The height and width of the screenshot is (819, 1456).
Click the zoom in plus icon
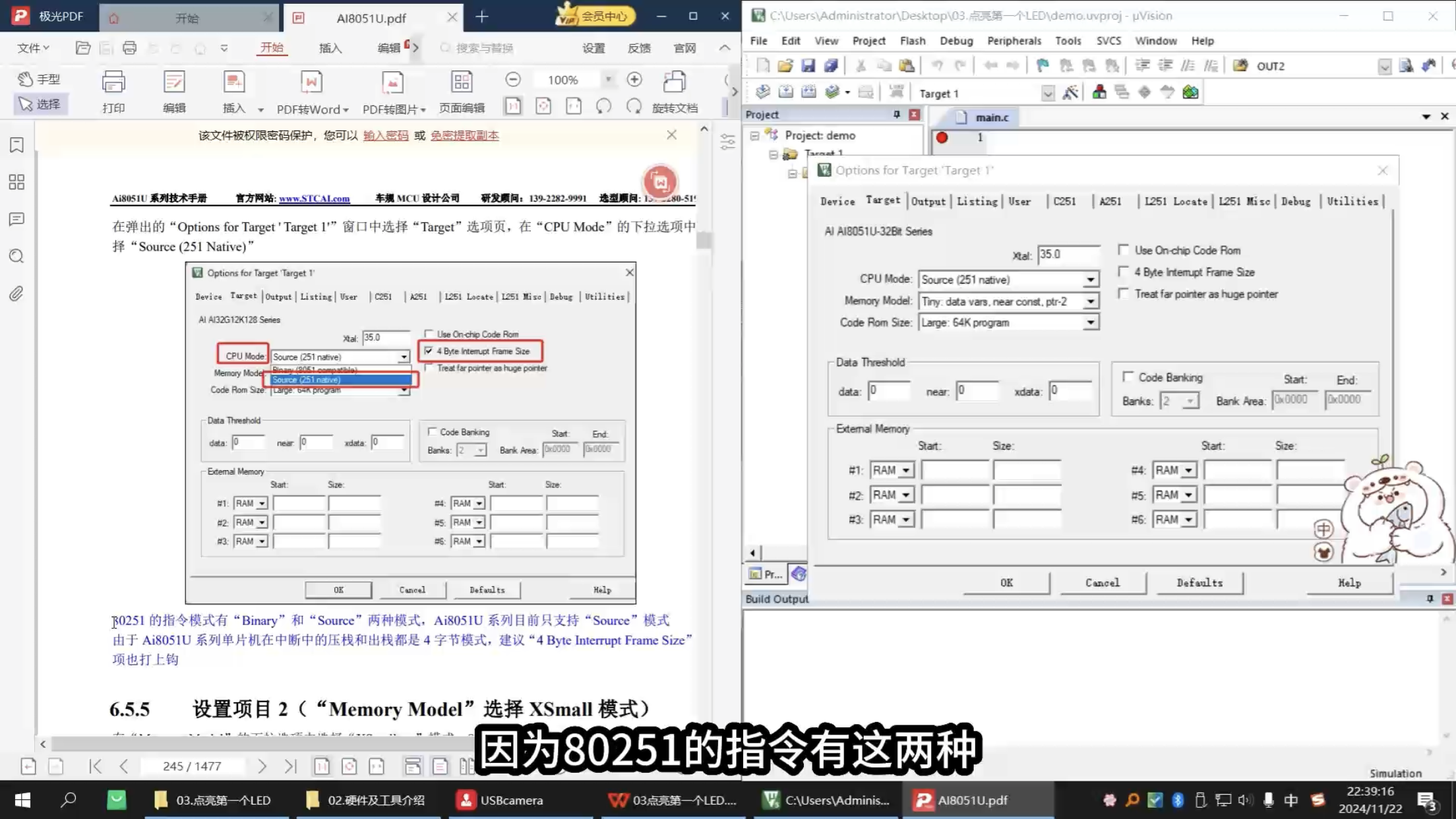pyautogui.click(x=634, y=80)
